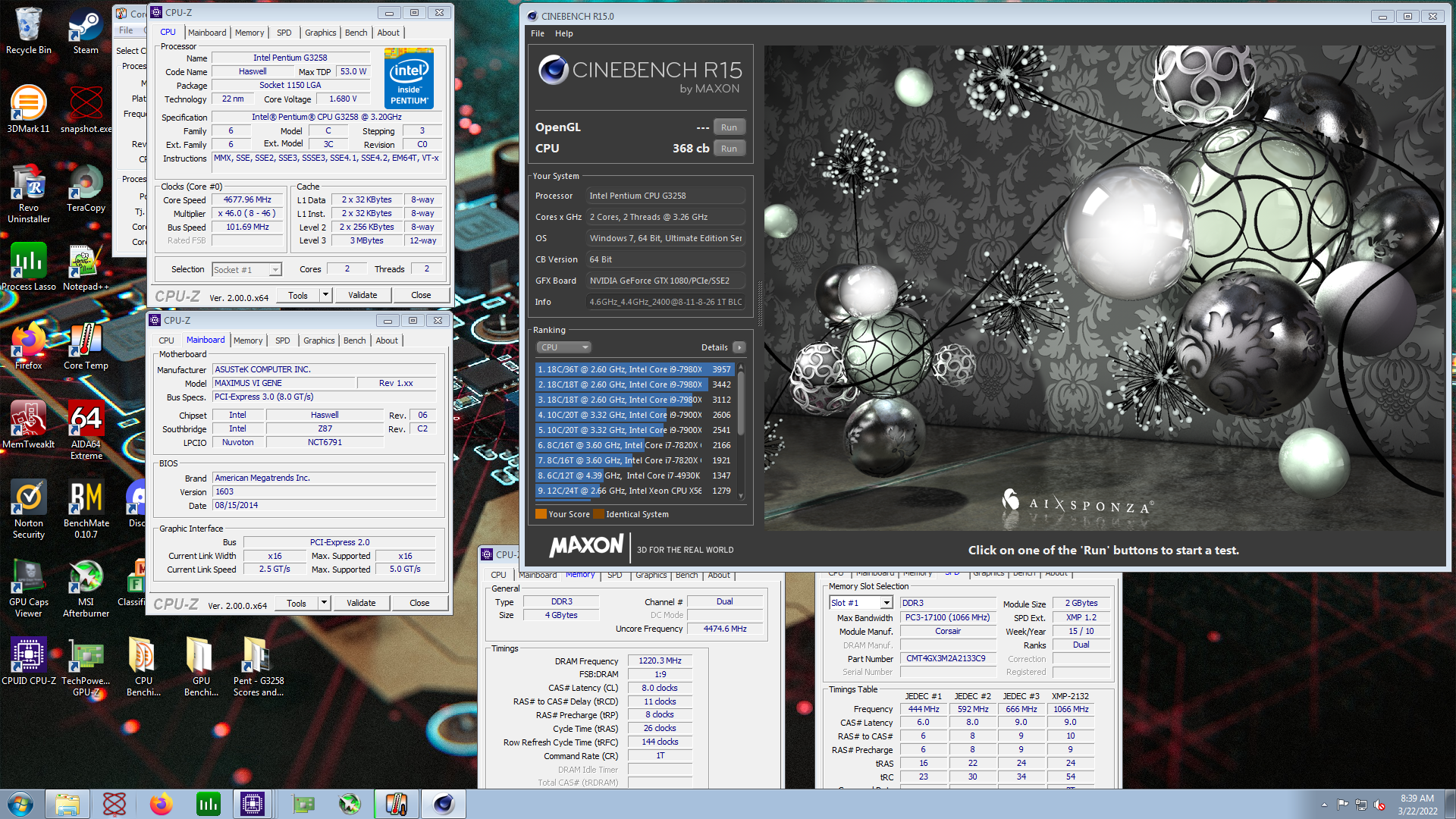Open TechPowerUp GPU-Z desktop shortcut
Viewport: 1456px width, 819px height.
pos(86,667)
